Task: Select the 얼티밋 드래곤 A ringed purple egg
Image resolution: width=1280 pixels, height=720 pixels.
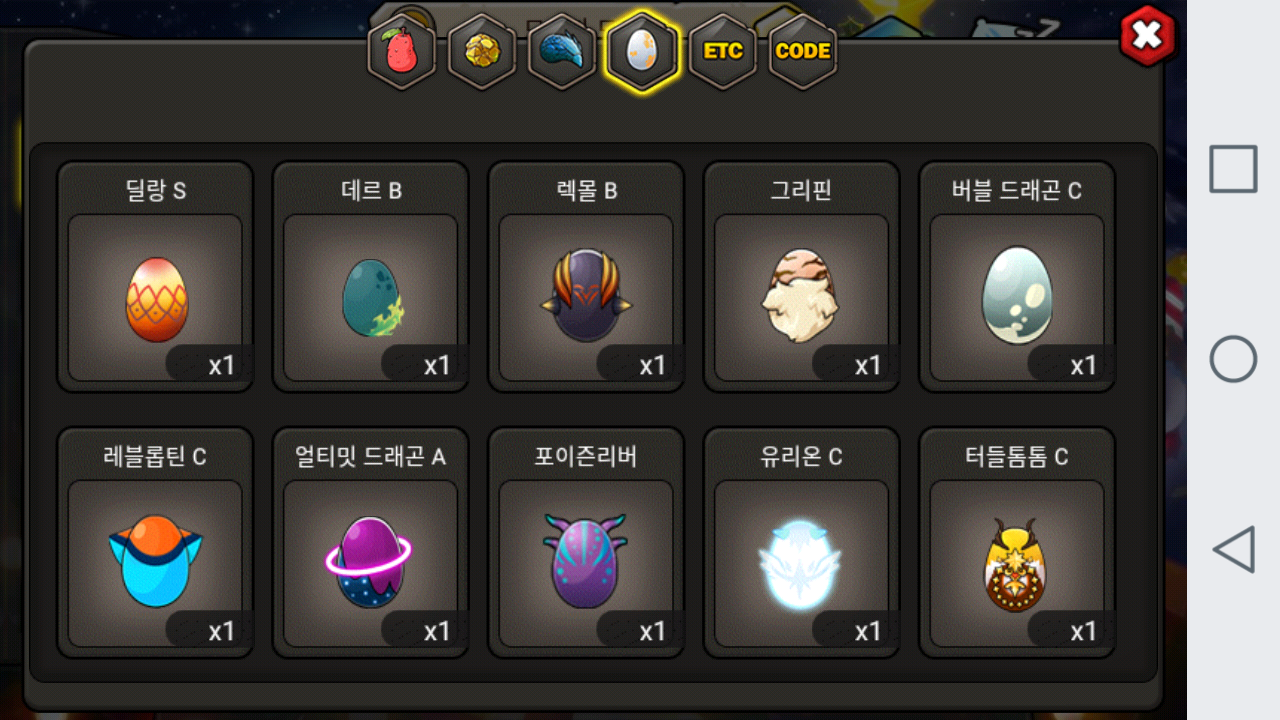Action: point(371,543)
